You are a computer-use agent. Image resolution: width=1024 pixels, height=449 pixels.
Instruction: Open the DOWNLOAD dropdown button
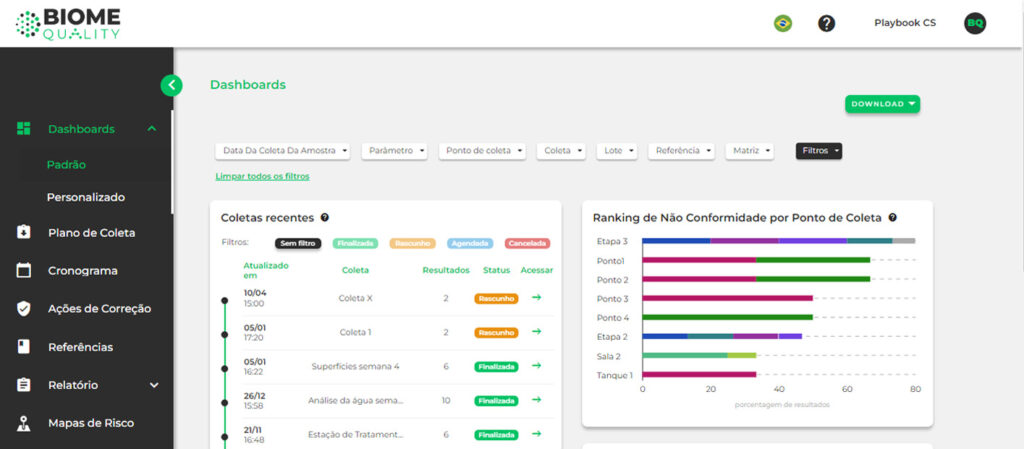coord(882,104)
